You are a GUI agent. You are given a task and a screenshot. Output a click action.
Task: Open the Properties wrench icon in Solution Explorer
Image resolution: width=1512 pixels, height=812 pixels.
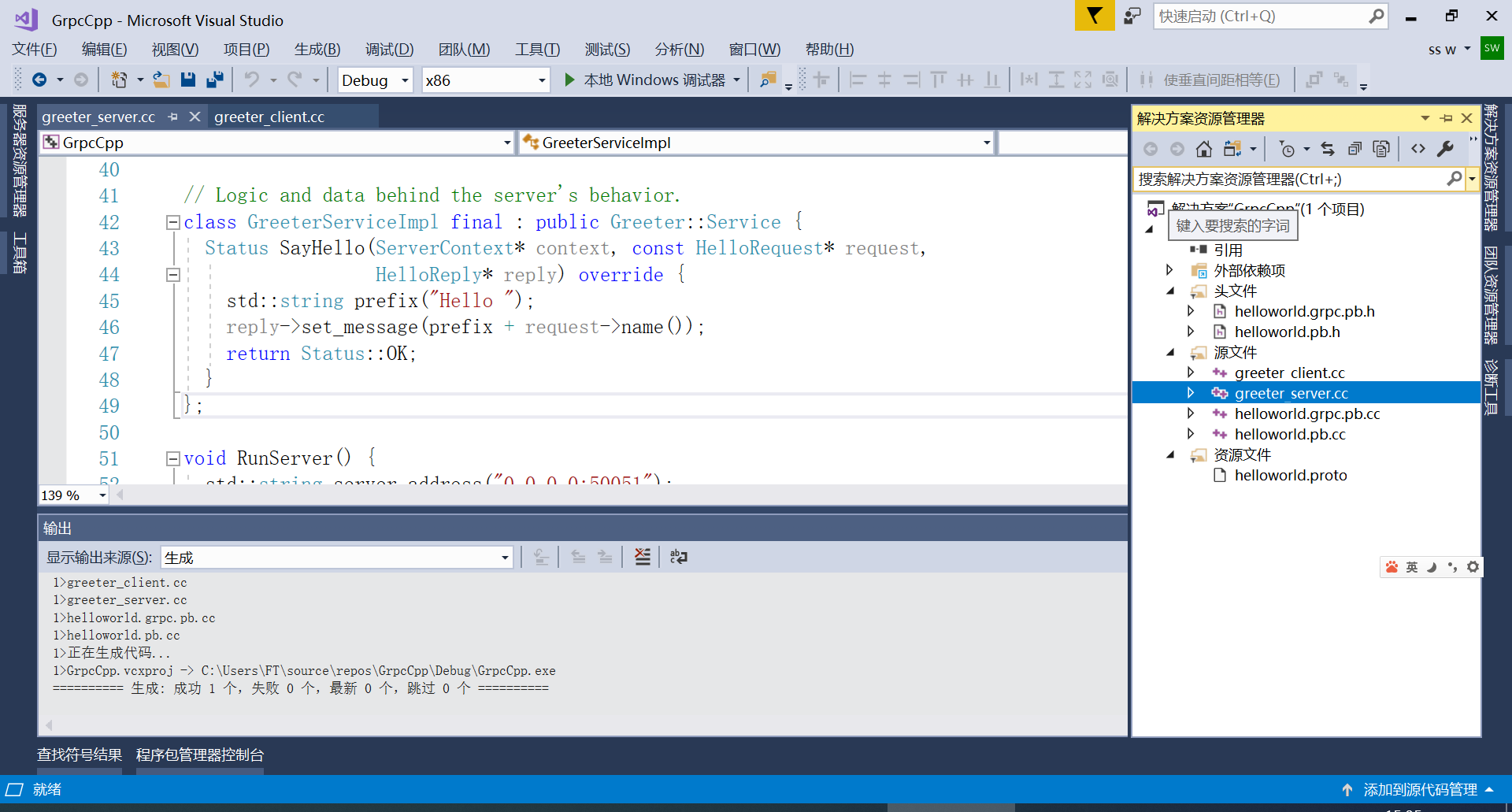click(x=1447, y=148)
